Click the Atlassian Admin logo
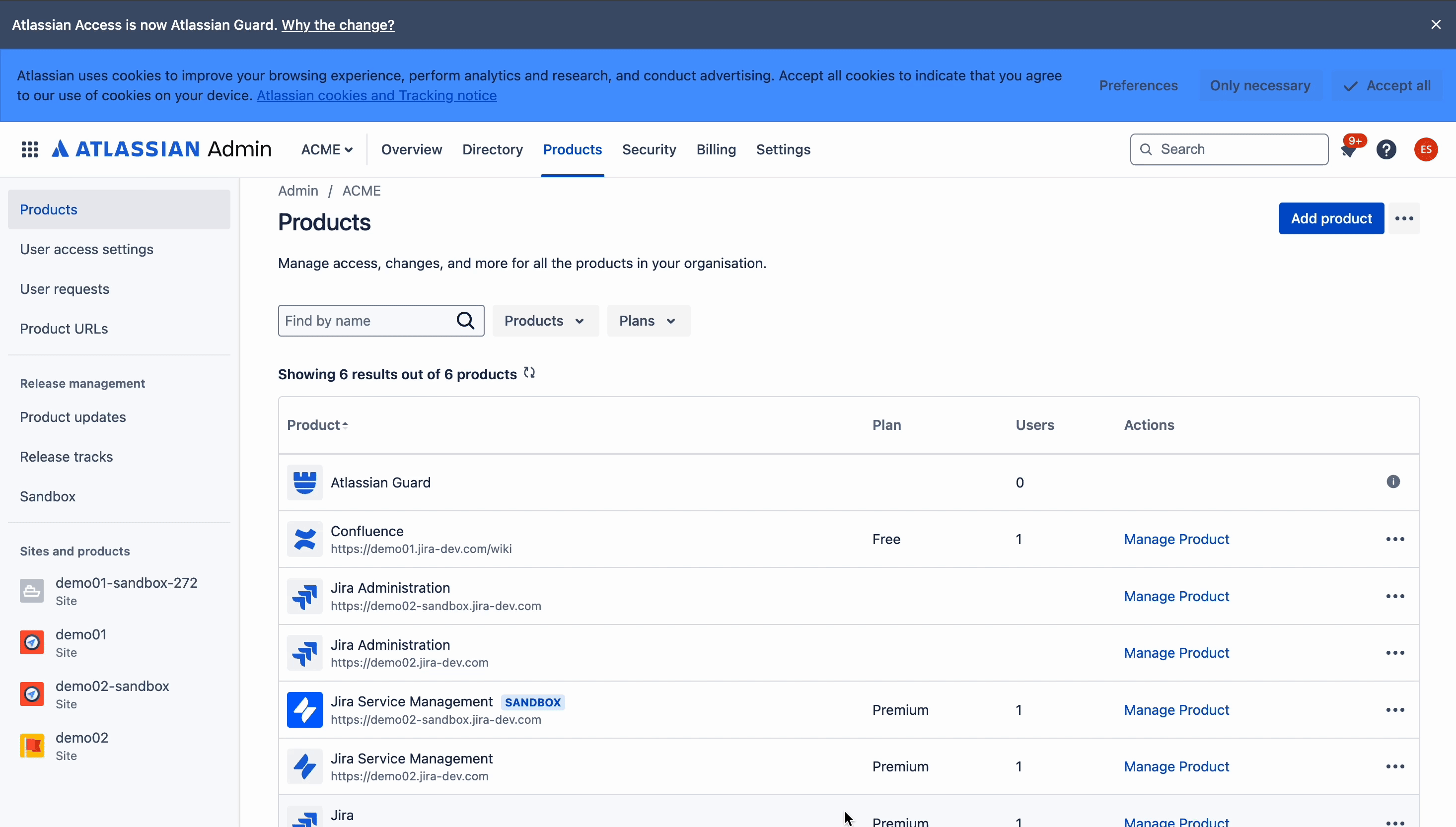This screenshot has width=1456, height=827. [x=162, y=149]
